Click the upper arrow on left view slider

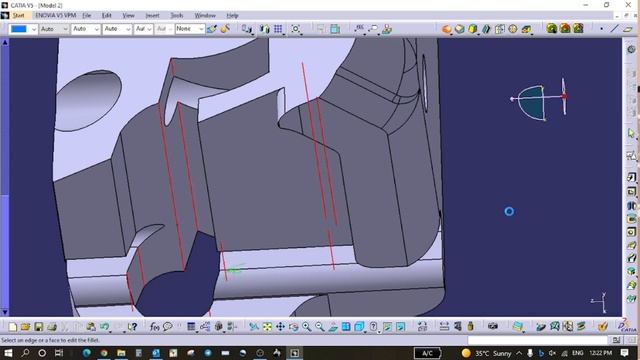(5, 42)
